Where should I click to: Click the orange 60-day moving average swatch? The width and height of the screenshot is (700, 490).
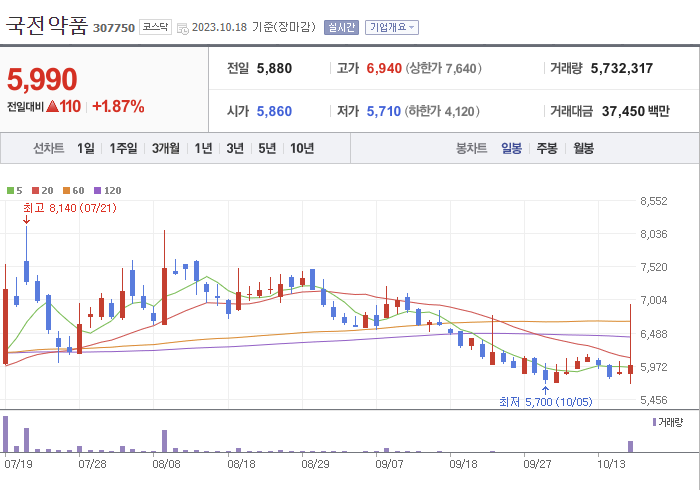tap(67, 191)
